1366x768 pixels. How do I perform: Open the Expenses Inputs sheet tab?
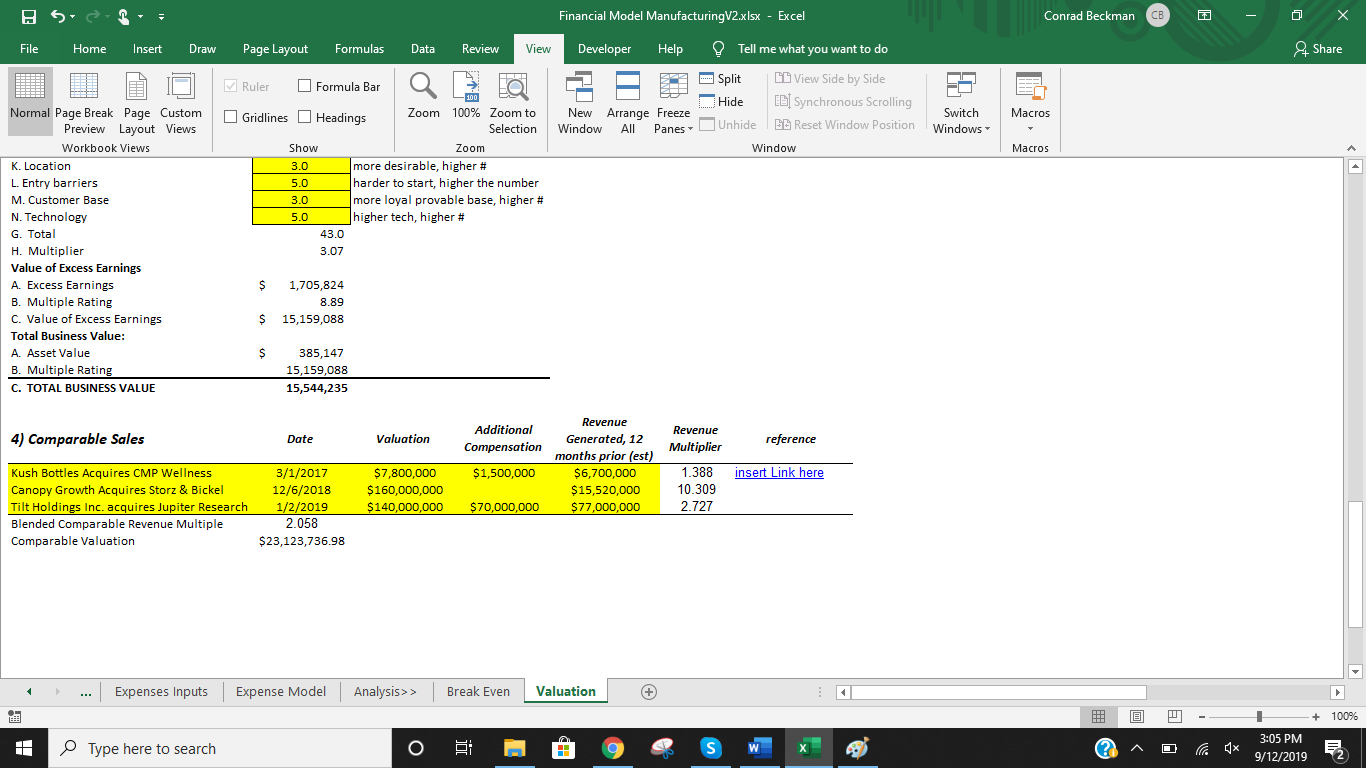[x=161, y=691]
